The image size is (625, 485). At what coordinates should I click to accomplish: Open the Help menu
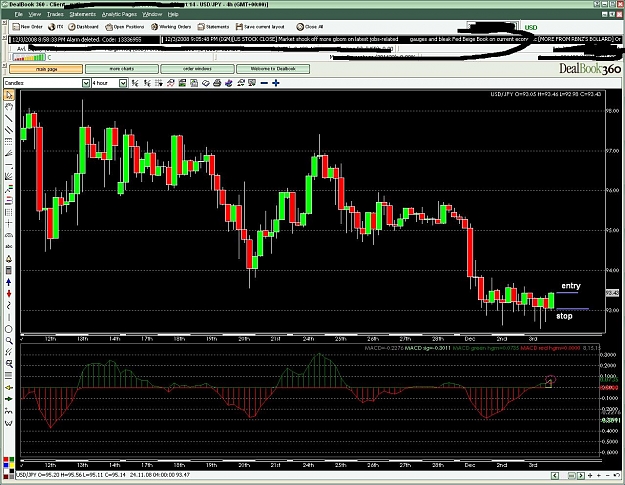pyautogui.click(x=173, y=14)
